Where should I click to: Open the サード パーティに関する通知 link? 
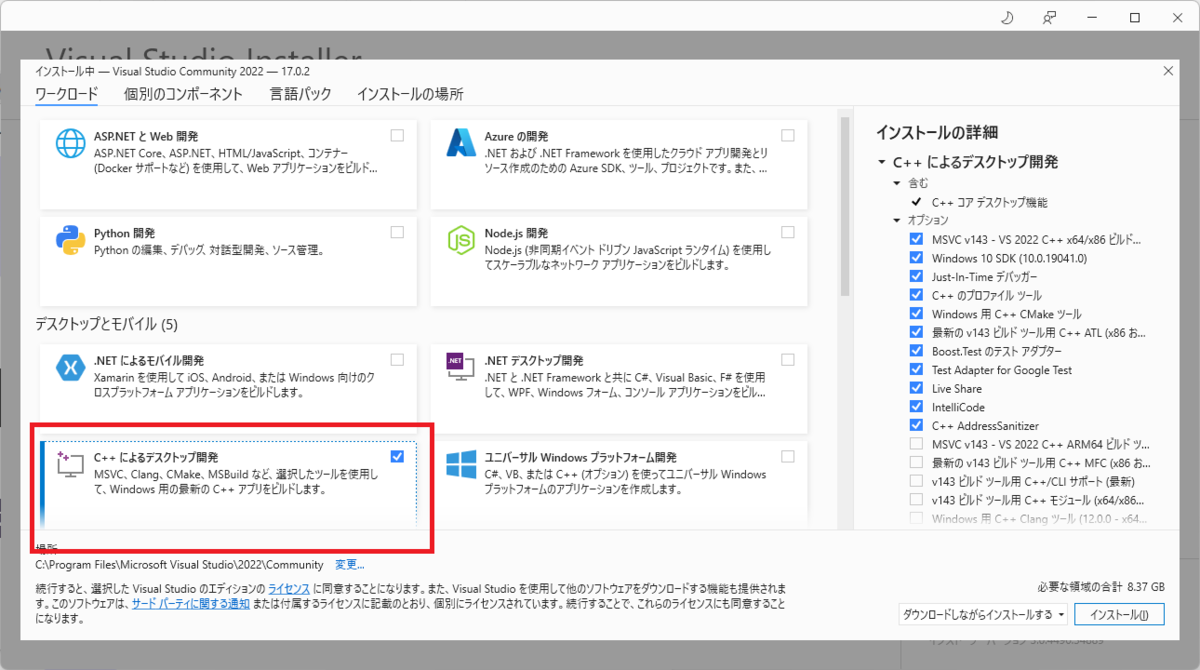(x=191, y=604)
